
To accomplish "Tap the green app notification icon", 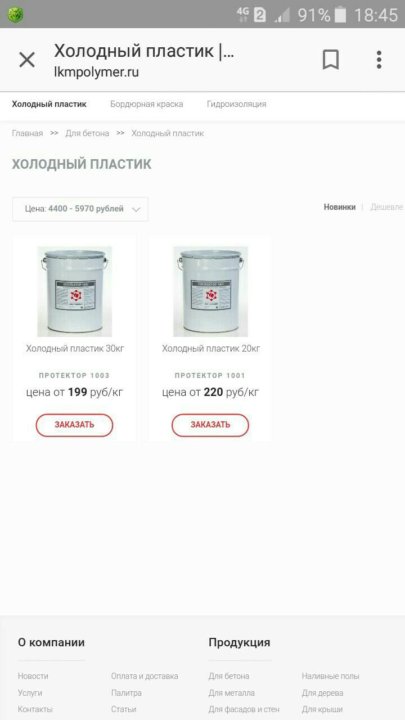I will point(15,15).
